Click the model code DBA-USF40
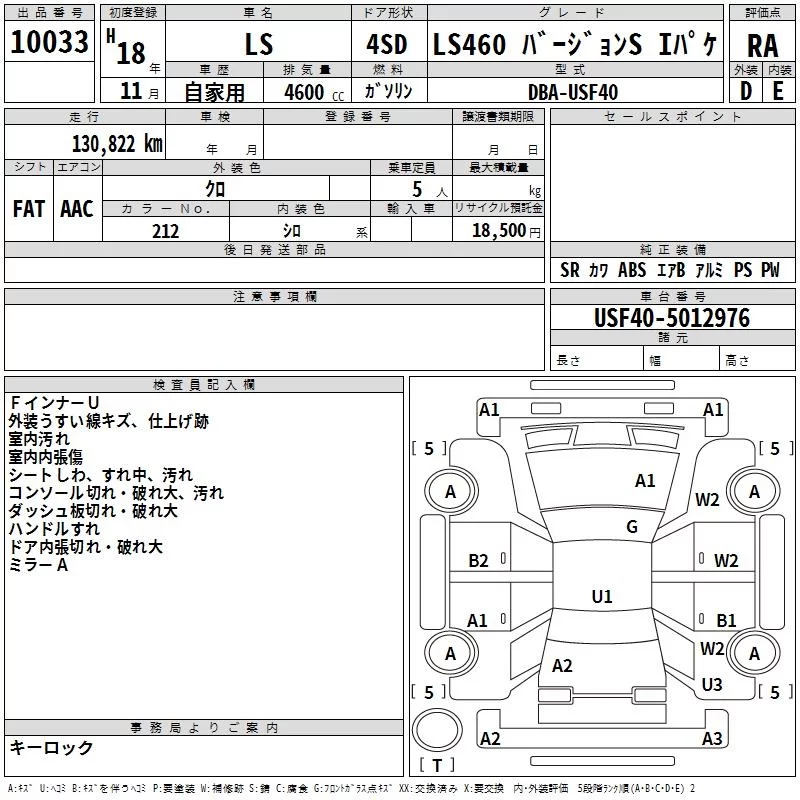The height and width of the screenshot is (800, 800). coord(573,91)
